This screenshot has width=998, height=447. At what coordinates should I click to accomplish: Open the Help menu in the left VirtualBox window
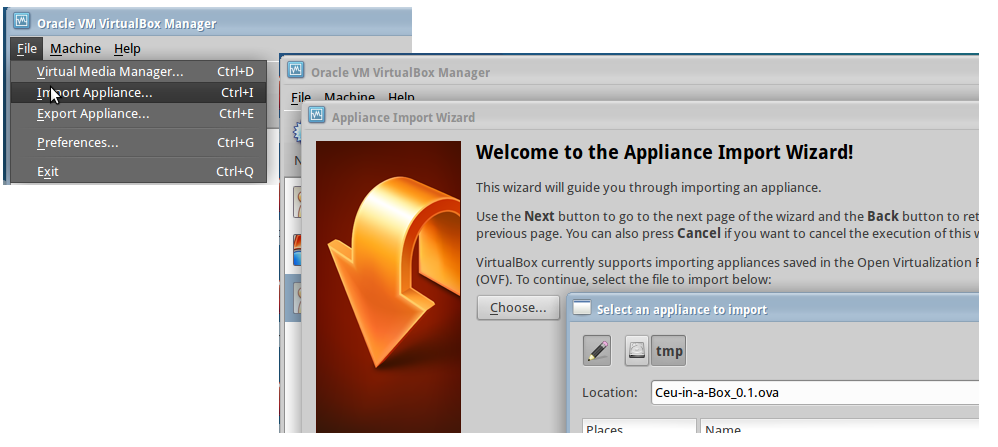(127, 48)
